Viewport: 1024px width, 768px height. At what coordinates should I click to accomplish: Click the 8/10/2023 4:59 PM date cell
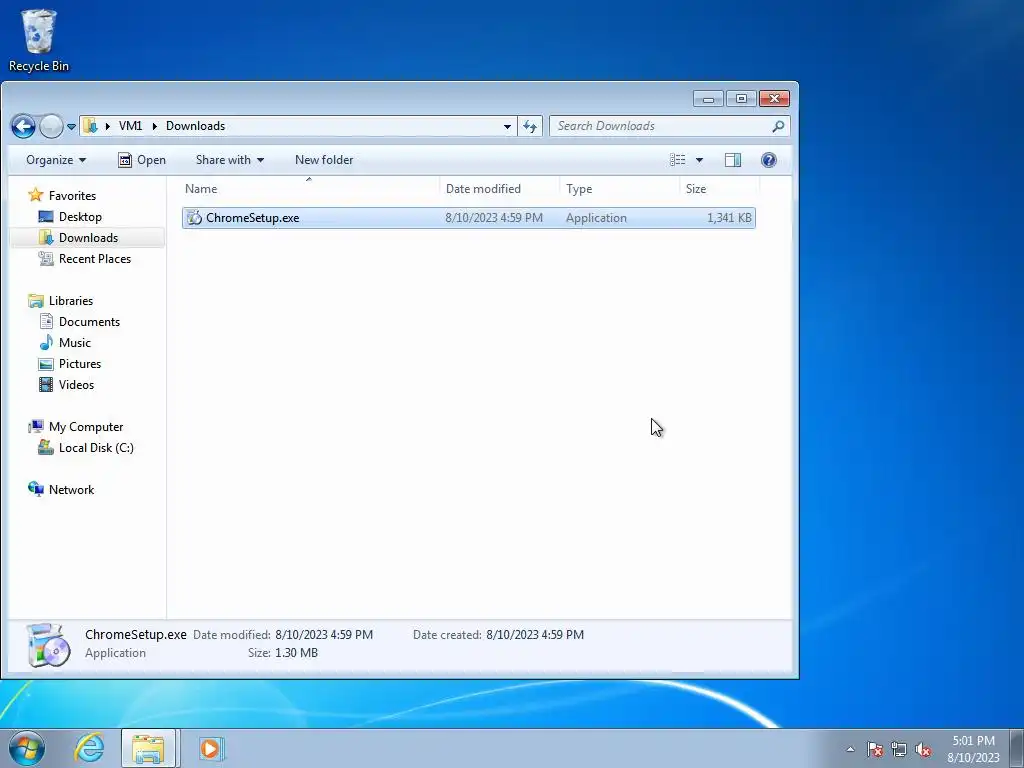[494, 218]
